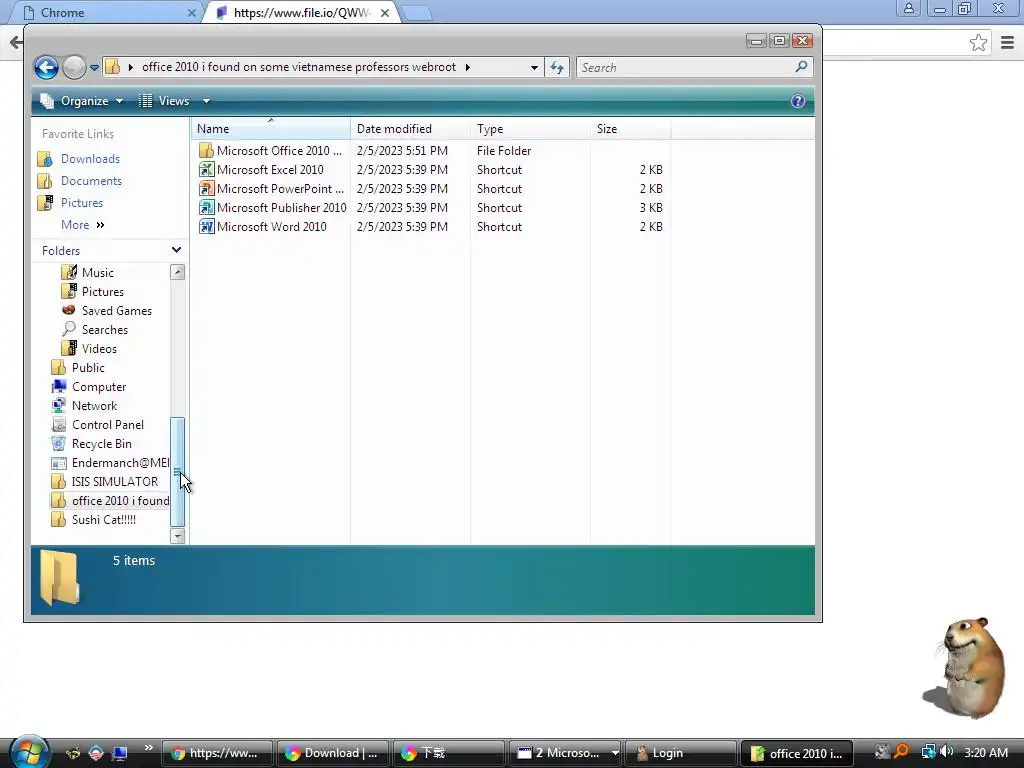This screenshot has width=1024, height=768.
Task: Sort by Type column header
Action: (530, 129)
